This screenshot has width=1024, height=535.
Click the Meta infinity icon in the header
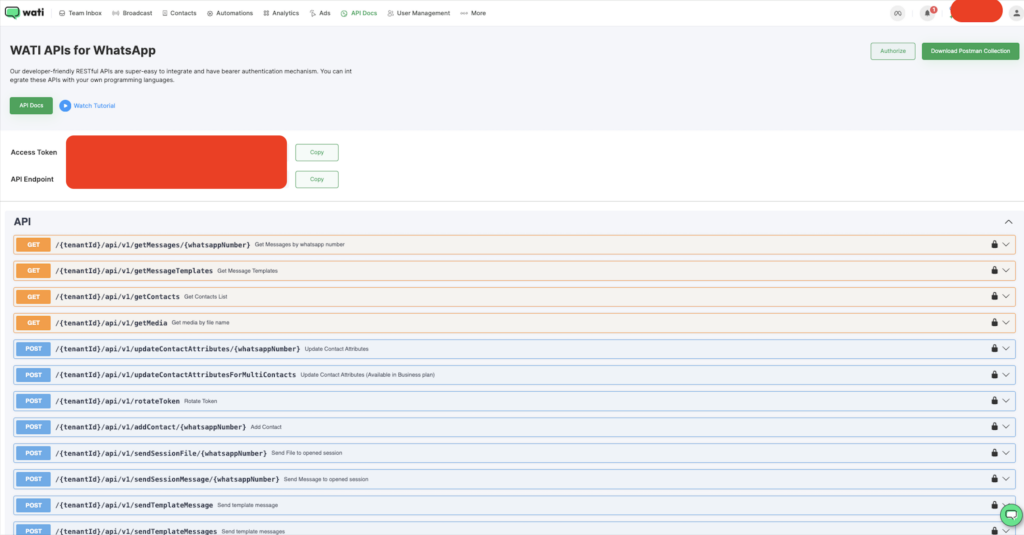(x=898, y=13)
